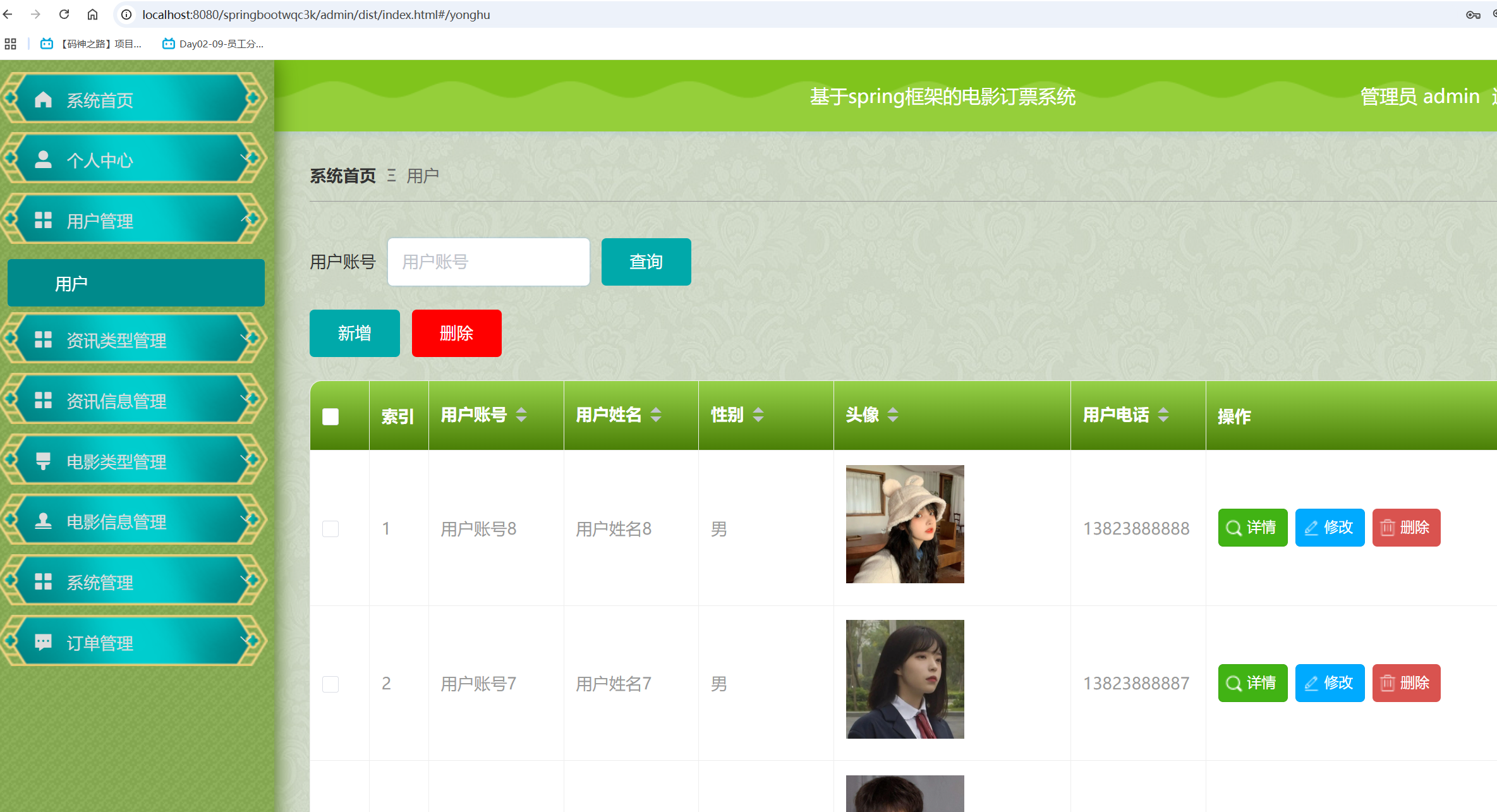Screen dimensions: 1497x812
Task: Click phone number 13823888887
Action: coord(1136,683)
